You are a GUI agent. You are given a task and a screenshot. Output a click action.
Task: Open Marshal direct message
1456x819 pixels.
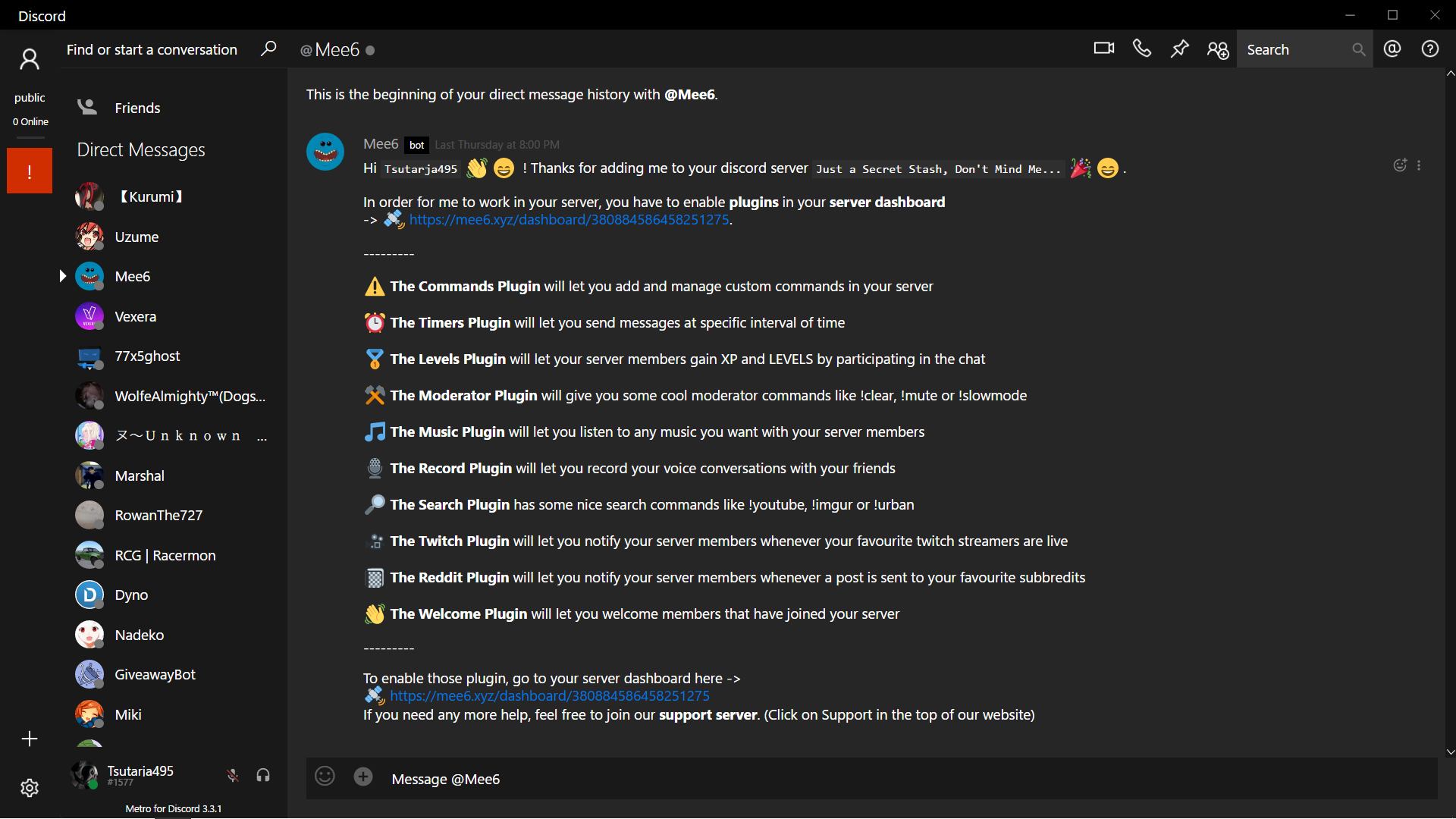174,475
